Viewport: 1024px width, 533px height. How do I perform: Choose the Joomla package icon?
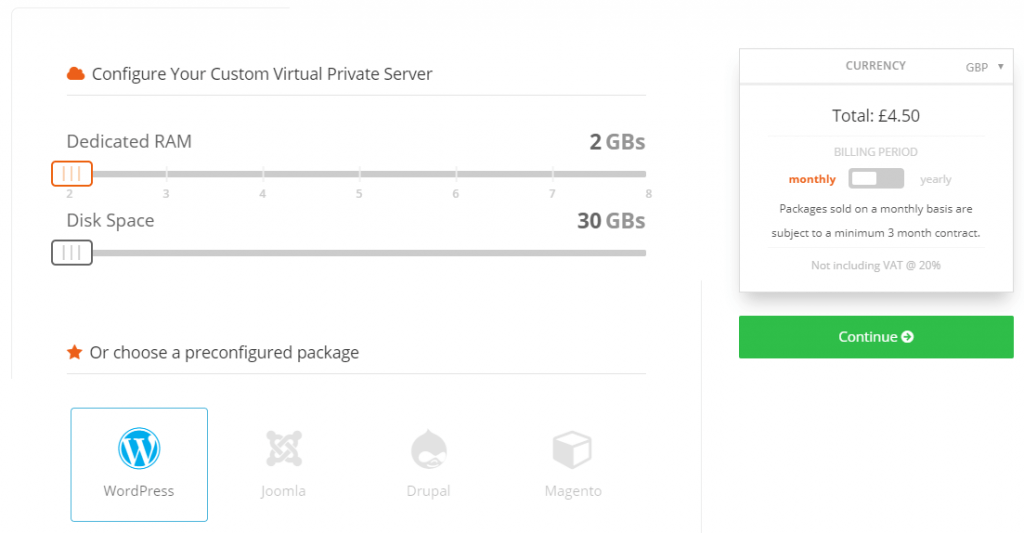pos(284,448)
